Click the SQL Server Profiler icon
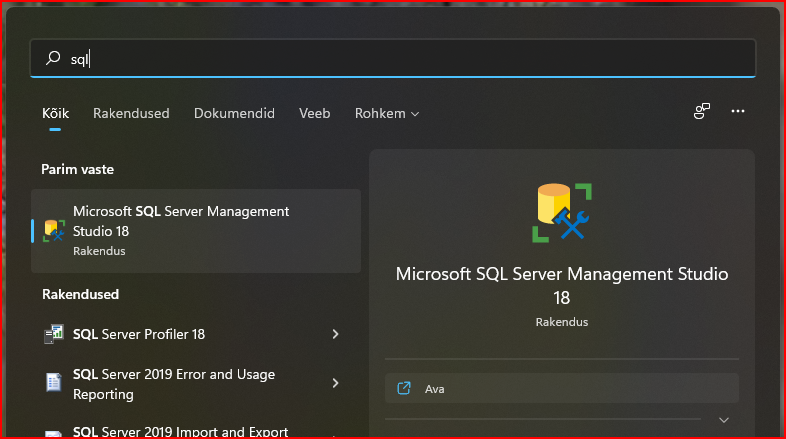786x439 pixels. coord(54,334)
